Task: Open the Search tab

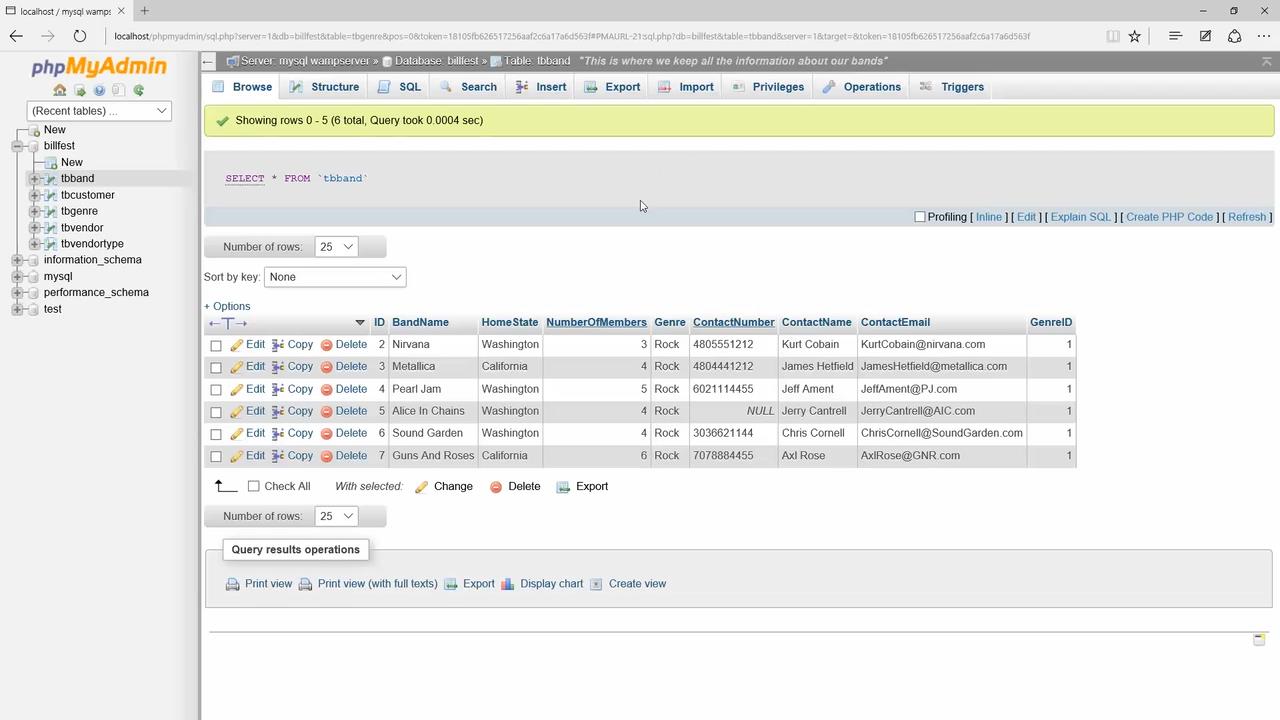Action: (x=468, y=87)
